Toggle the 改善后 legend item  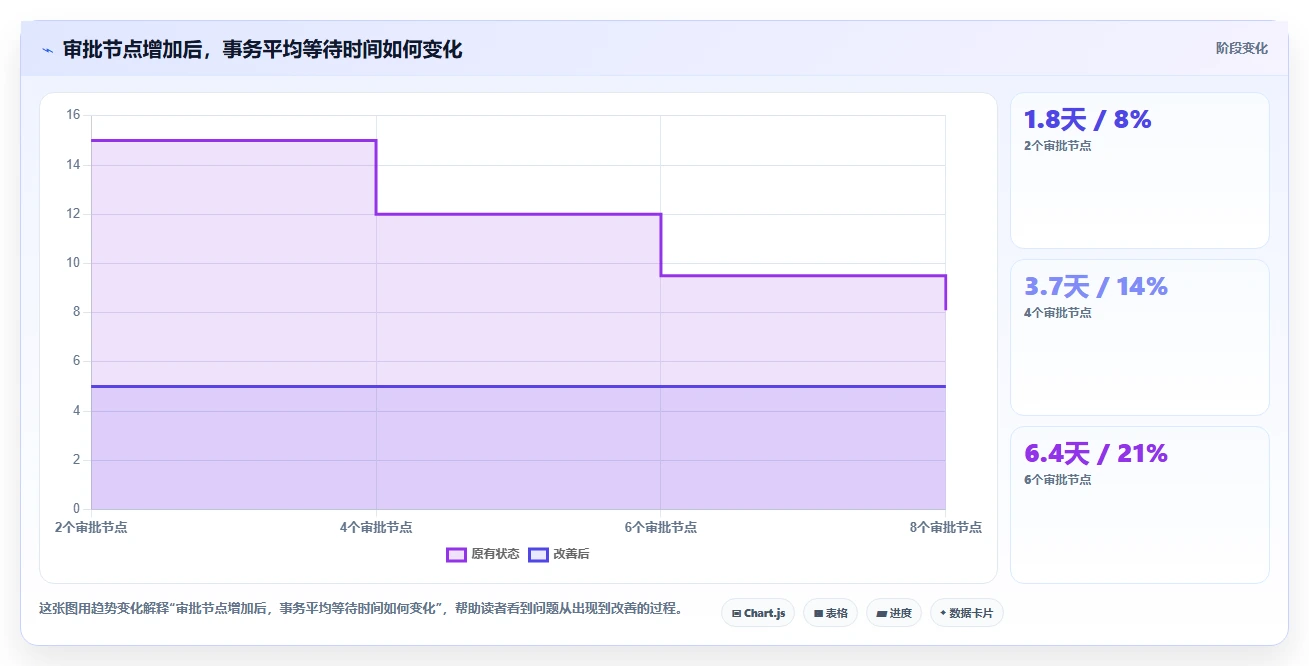click(559, 554)
